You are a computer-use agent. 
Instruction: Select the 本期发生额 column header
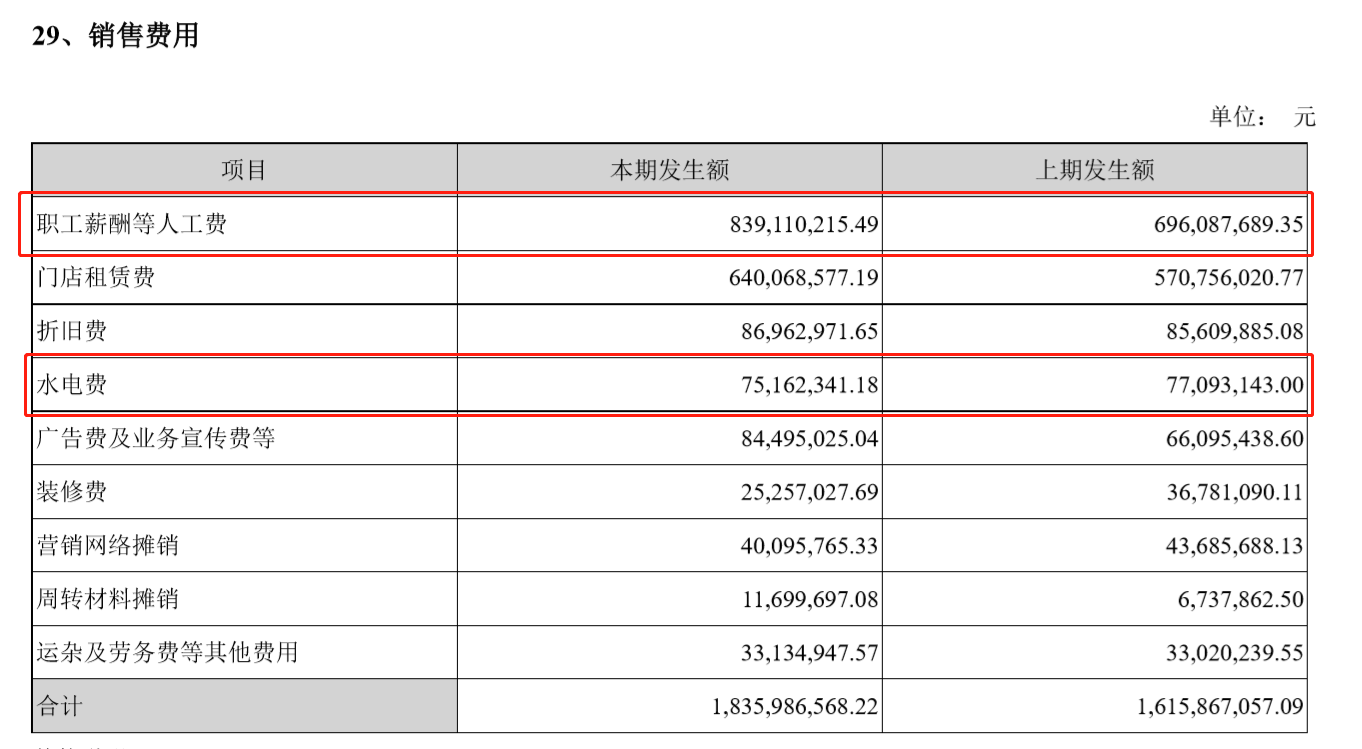(x=670, y=170)
